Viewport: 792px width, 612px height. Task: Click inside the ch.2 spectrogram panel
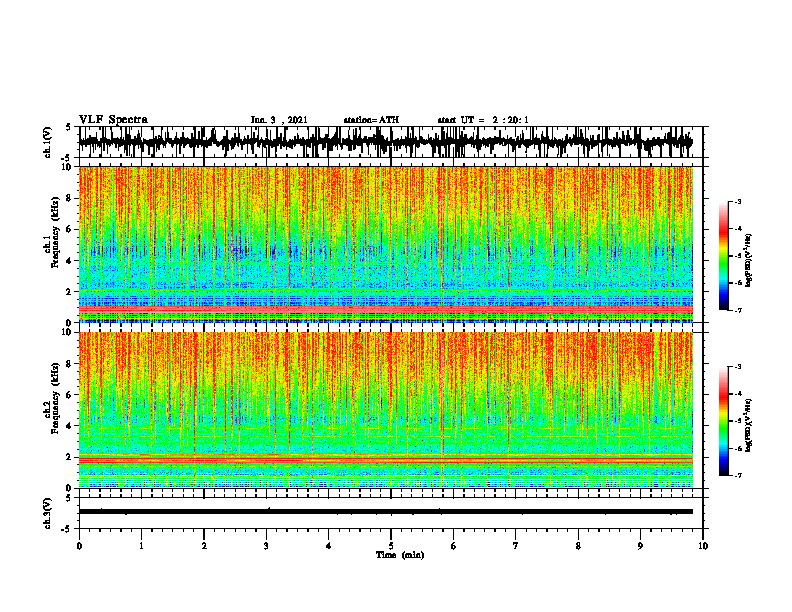[385, 410]
